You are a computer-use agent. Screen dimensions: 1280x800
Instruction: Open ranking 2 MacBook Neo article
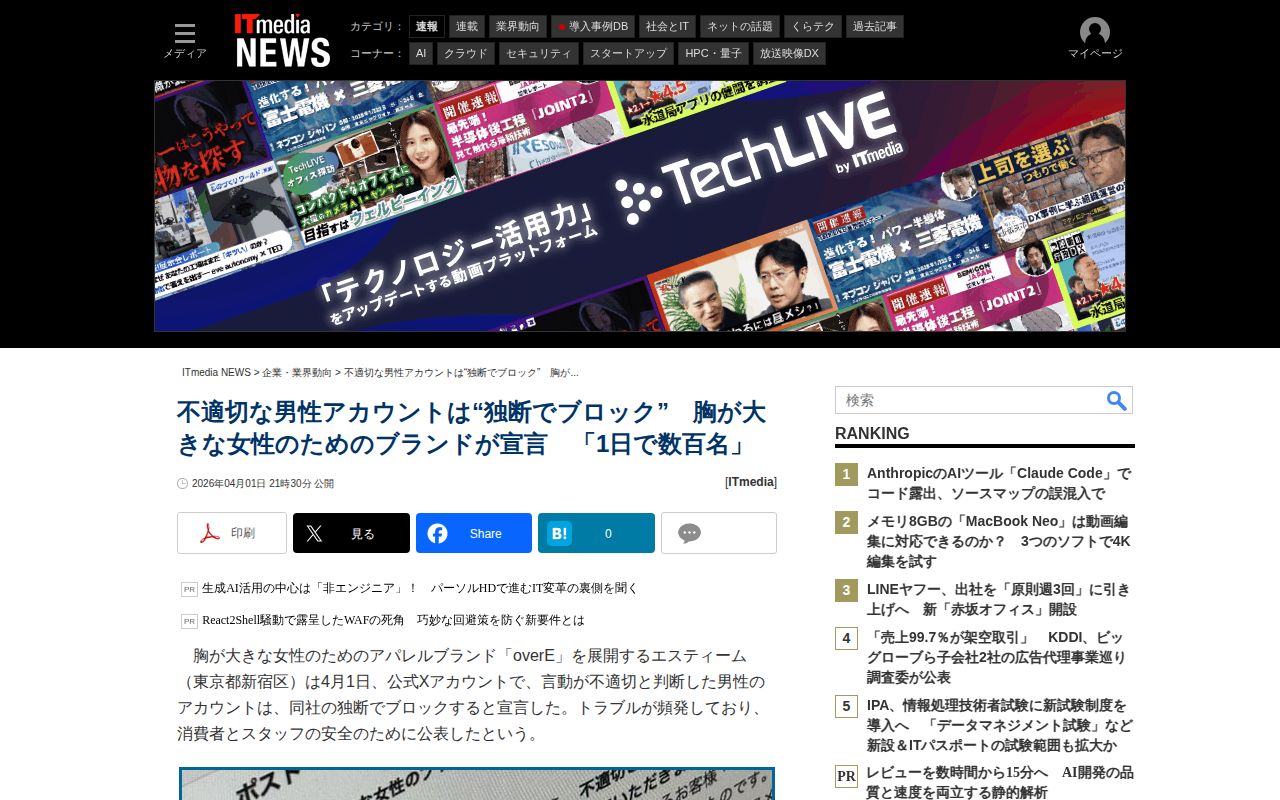(999, 541)
